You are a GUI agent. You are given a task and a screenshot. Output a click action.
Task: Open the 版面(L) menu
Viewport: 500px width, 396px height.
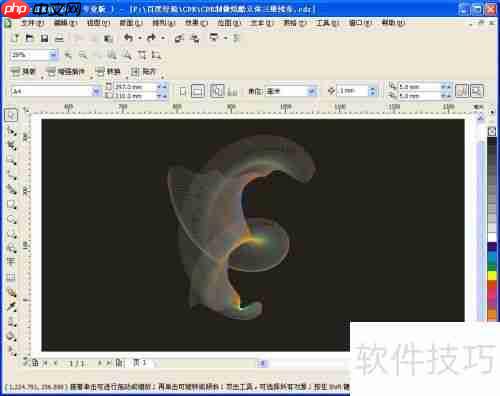tap(131, 23)
